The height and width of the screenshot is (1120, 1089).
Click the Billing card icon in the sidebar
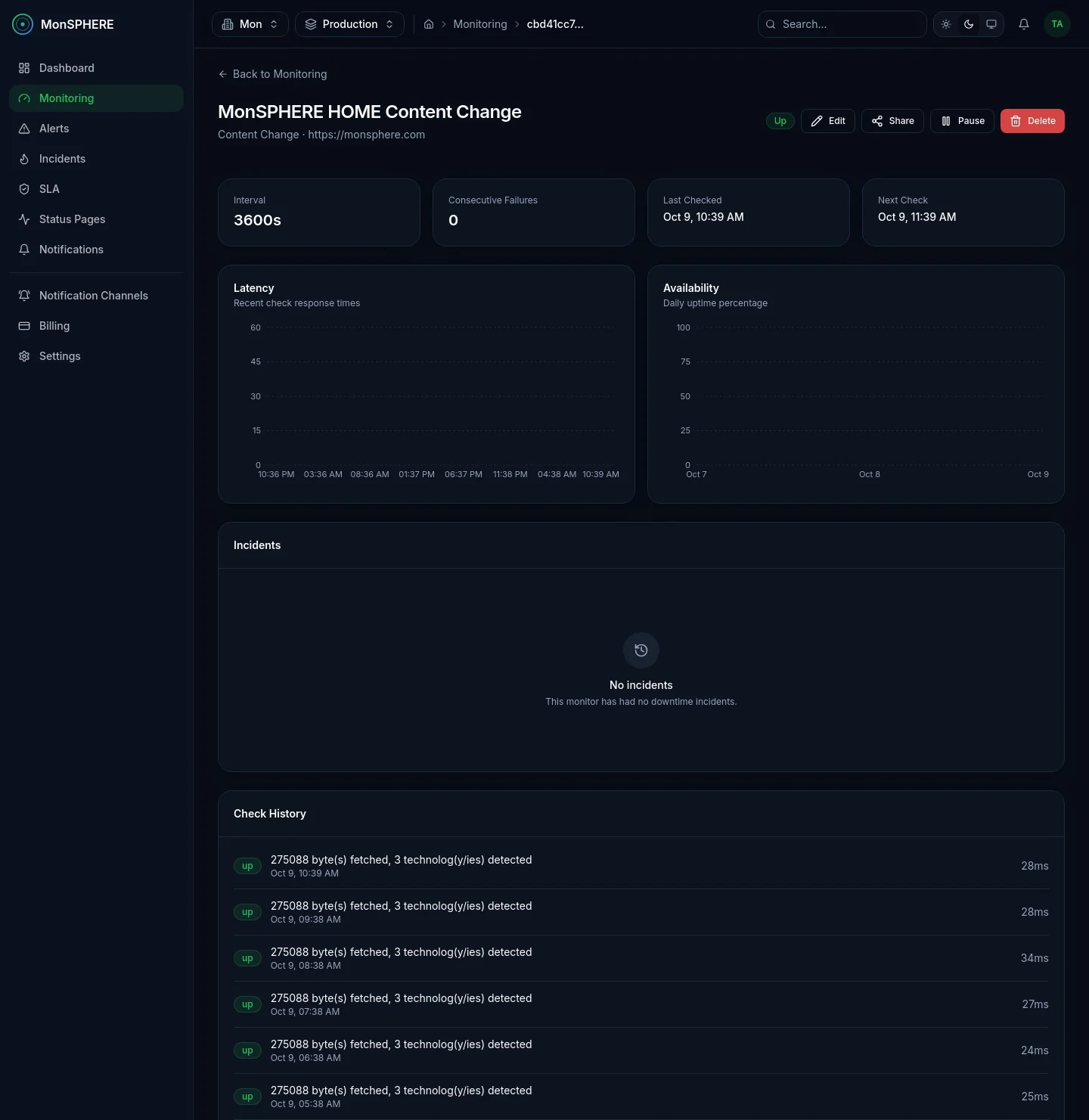24,326
